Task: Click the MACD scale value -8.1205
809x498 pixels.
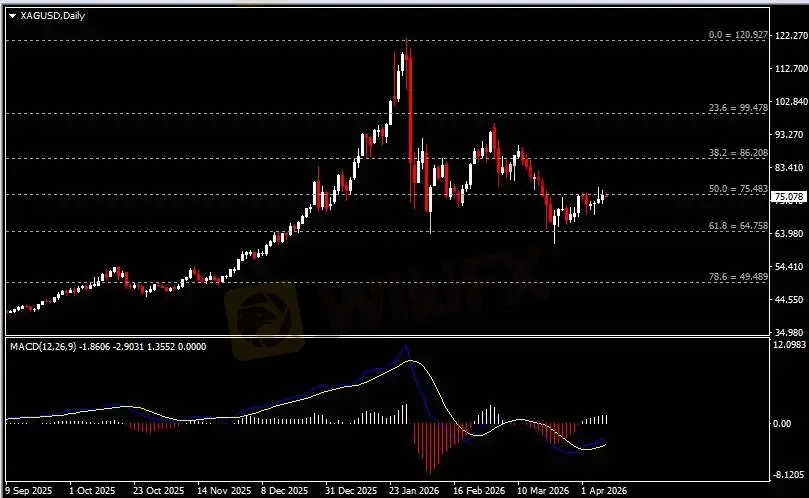Action: point(789,474)
